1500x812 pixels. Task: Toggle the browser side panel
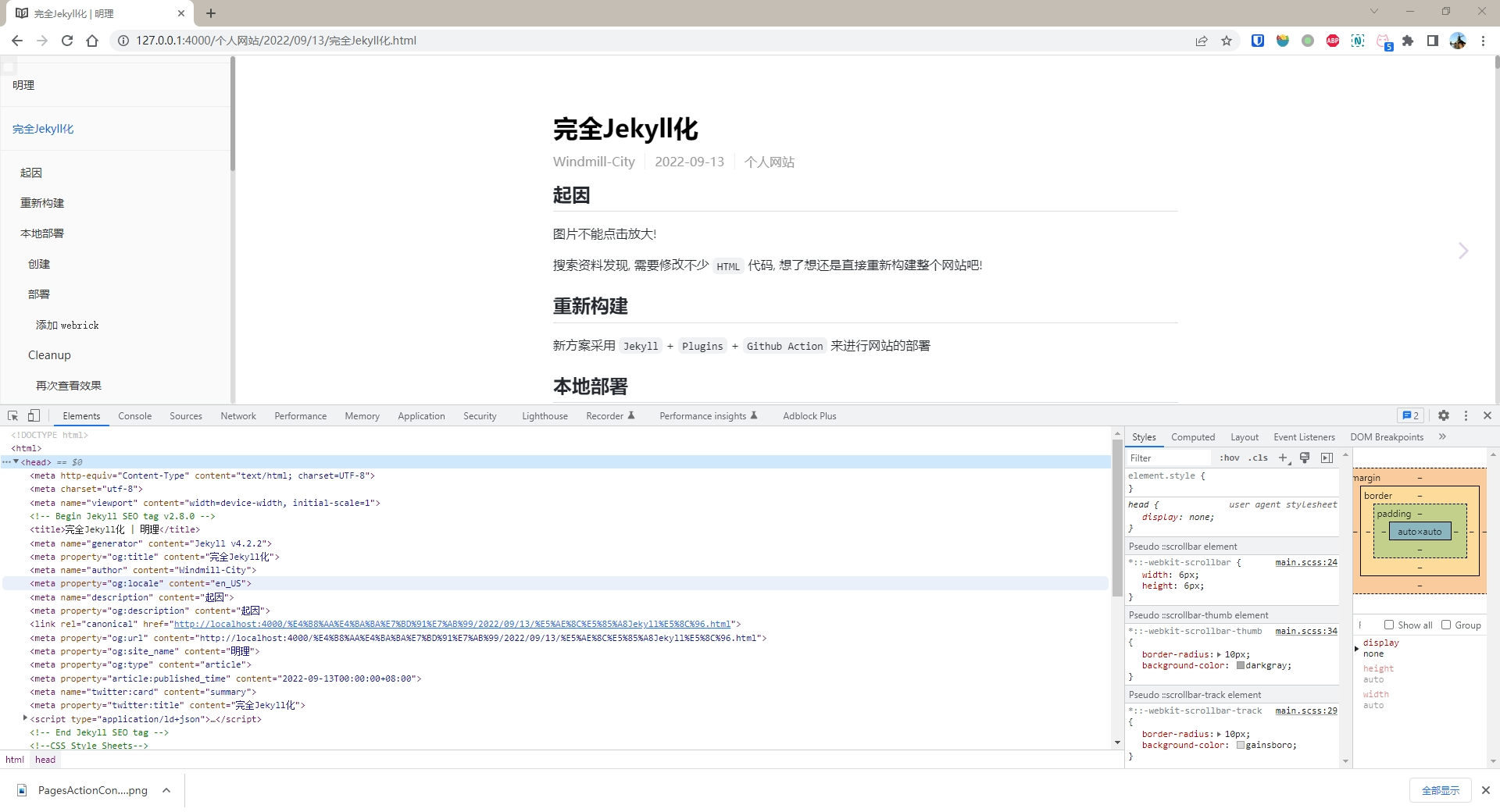click(x=1433, y=41)
